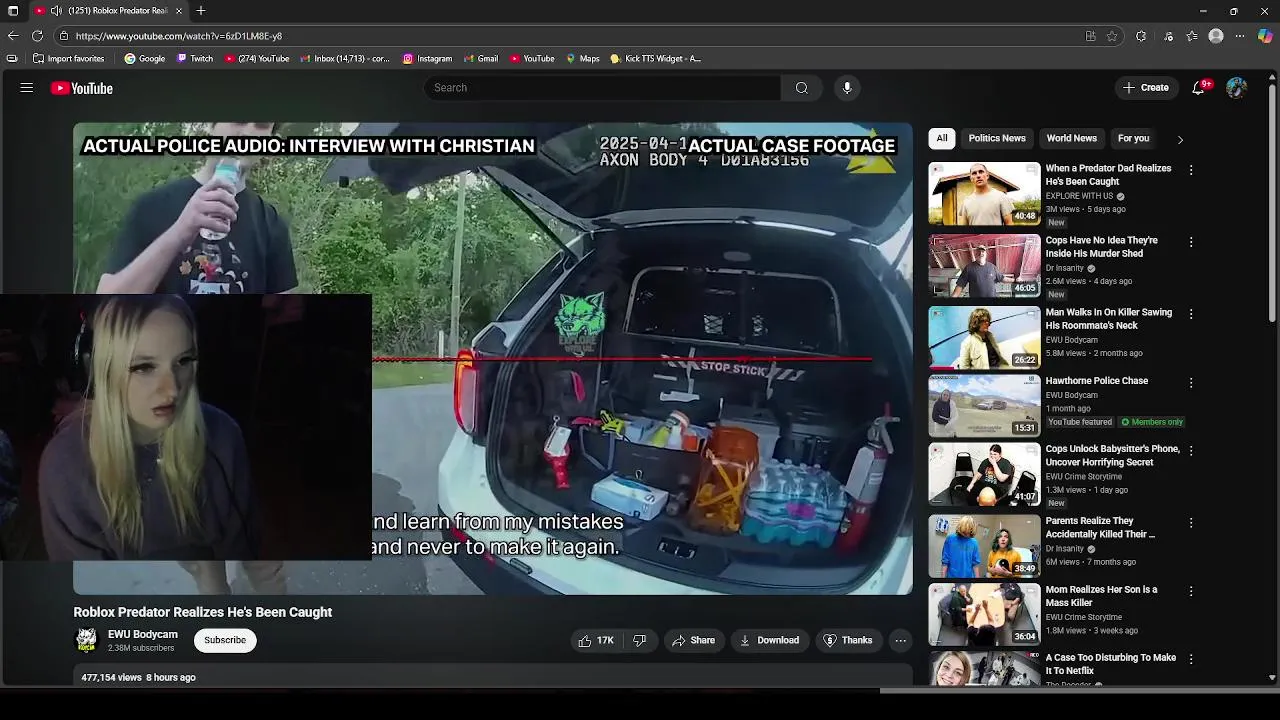Open the YouTube account avatar menu

pos(1236,88)
